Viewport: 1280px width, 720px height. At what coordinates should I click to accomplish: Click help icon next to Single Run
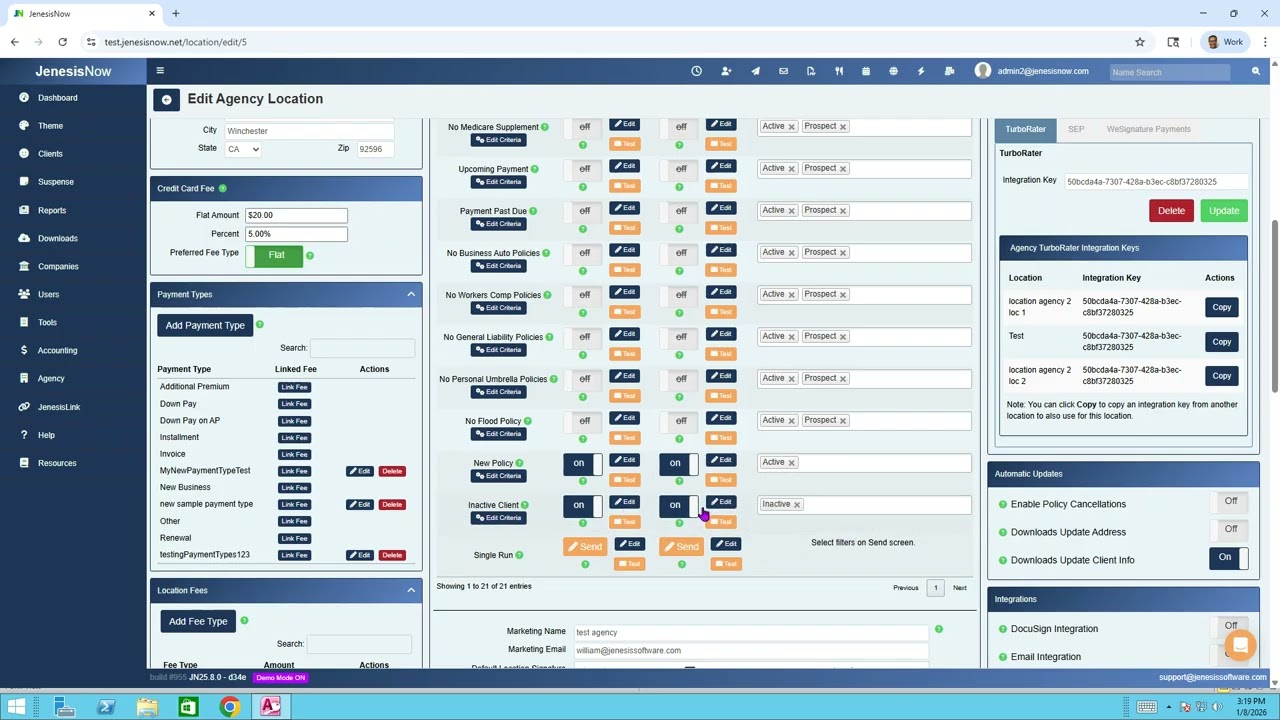pos(519,555)
